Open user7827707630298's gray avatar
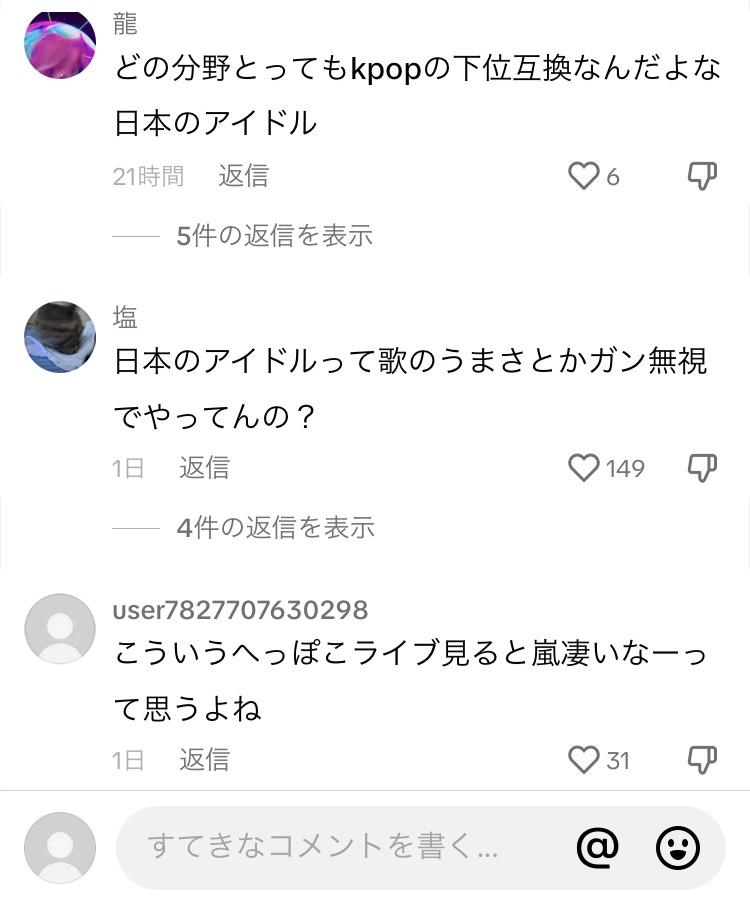This screenshot has height=906, width=750. coord(60,628)
